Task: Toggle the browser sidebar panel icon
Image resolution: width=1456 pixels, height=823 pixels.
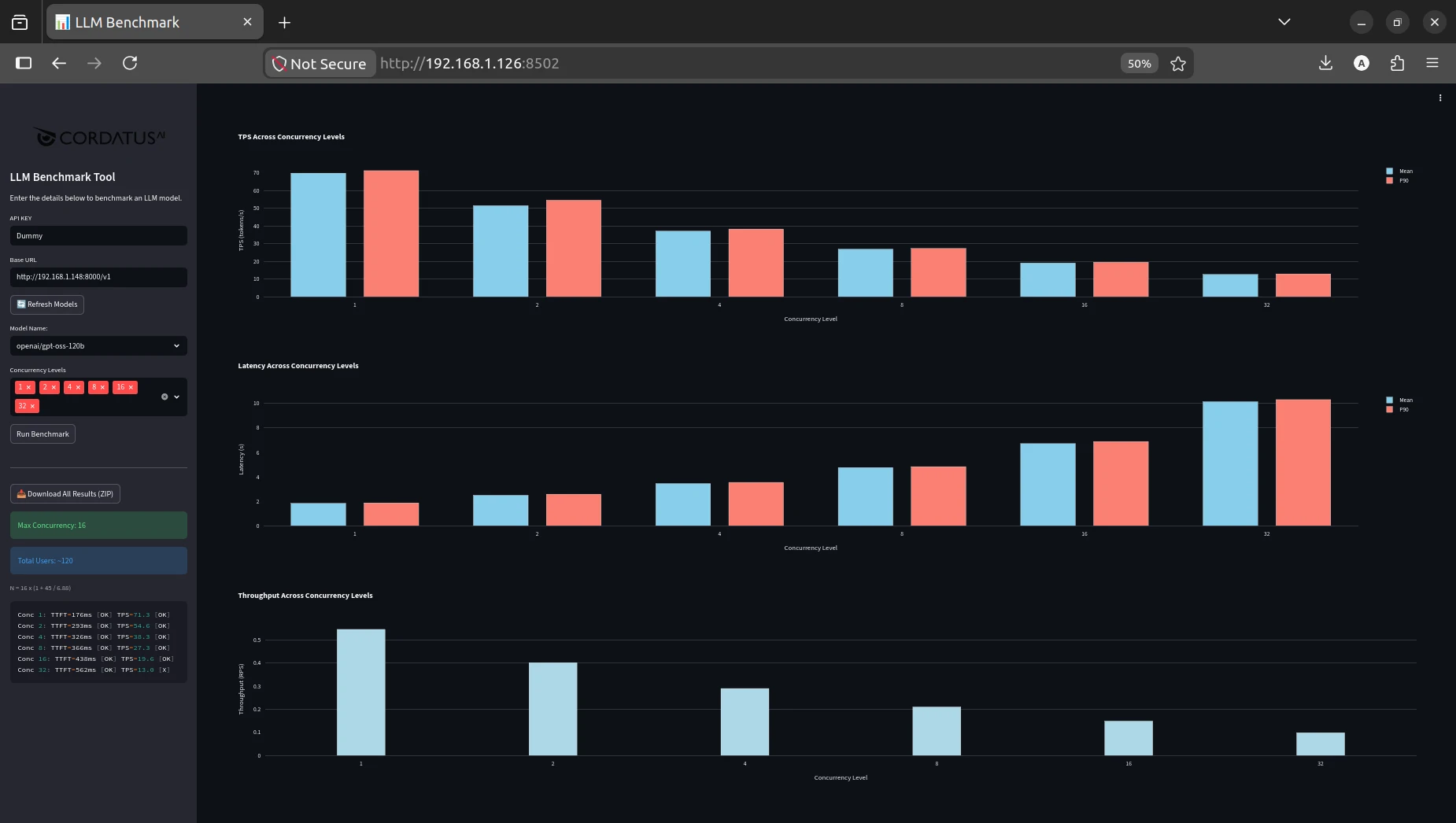Action: coord(24,63)
